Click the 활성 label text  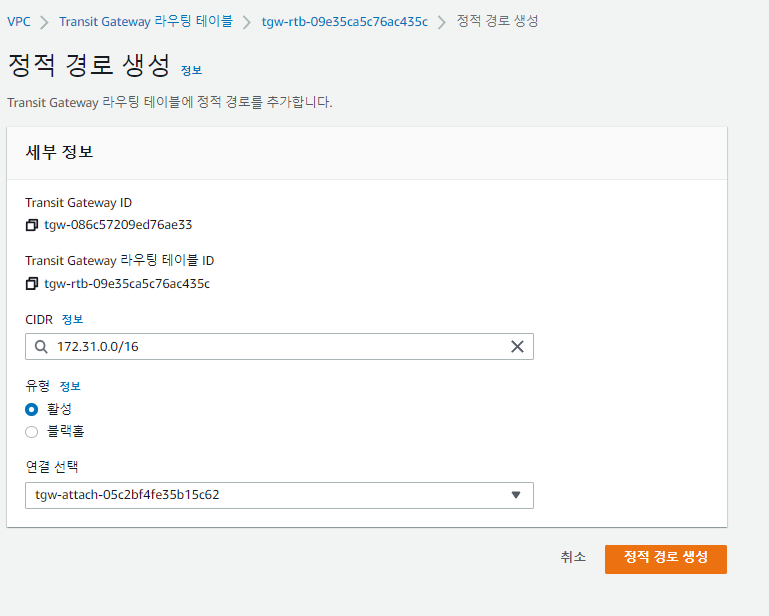tap(59, 409)
